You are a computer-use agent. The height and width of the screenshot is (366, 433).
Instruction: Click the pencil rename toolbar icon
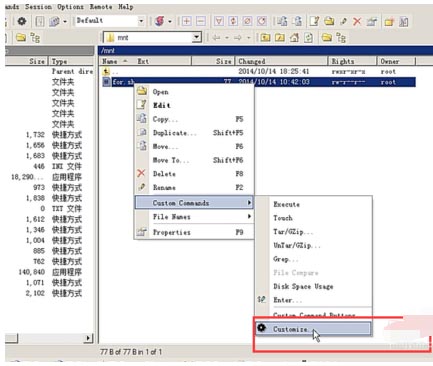(343, 22)
